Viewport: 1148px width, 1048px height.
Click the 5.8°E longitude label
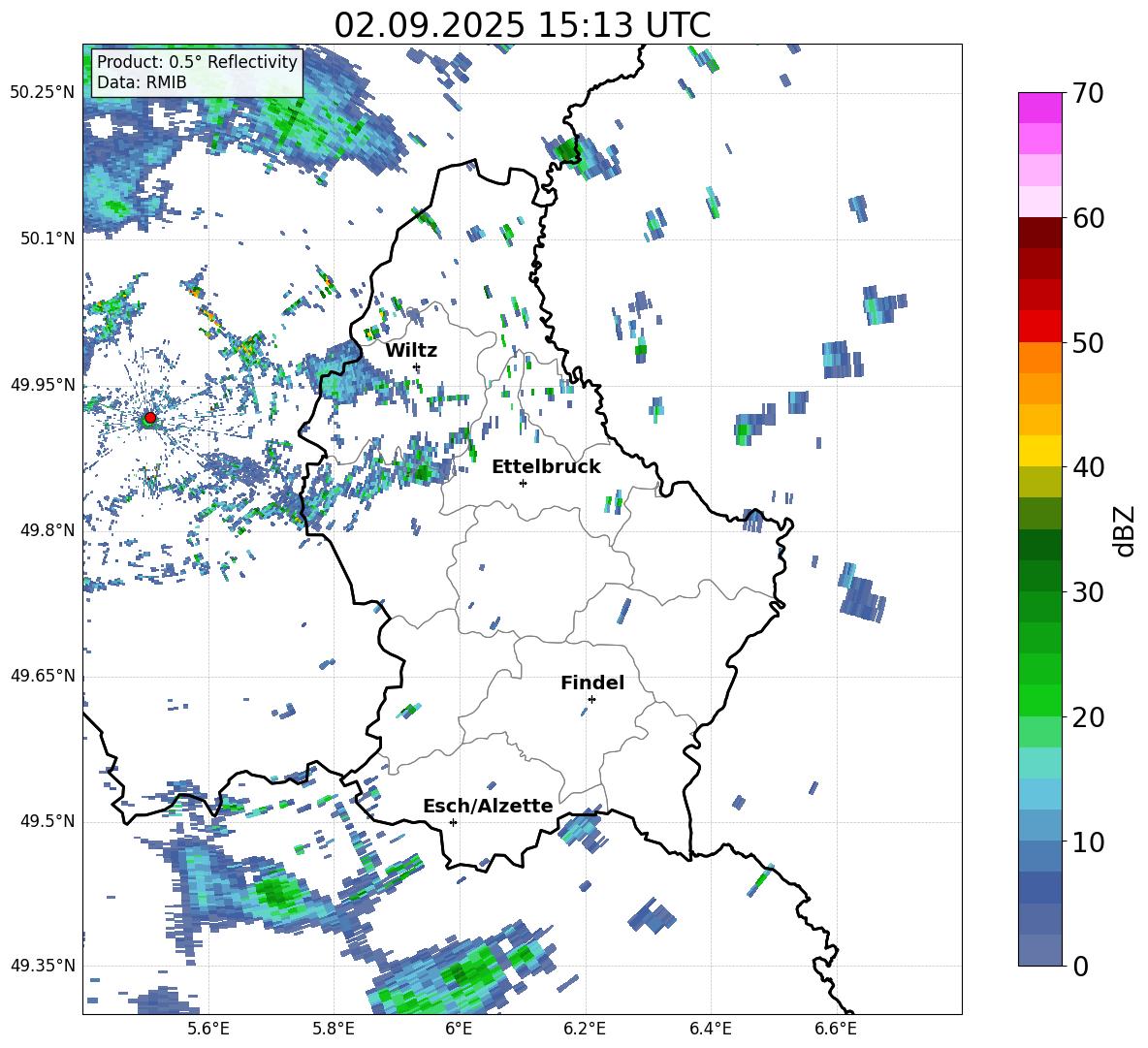pyautogui.click(x=334, y=1029)
